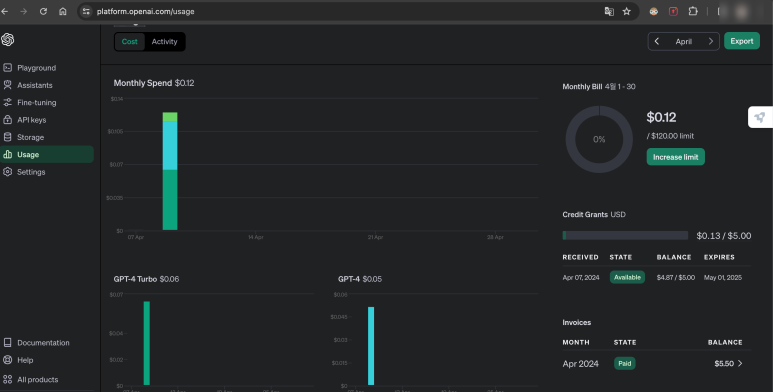Click the Available state badge

click(x=627, y=277)
